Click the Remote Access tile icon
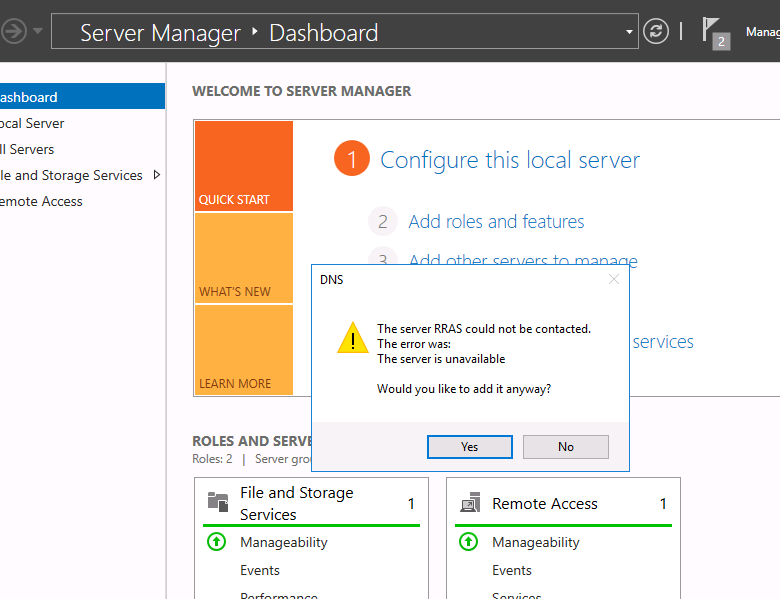 (x=469, y=504)
